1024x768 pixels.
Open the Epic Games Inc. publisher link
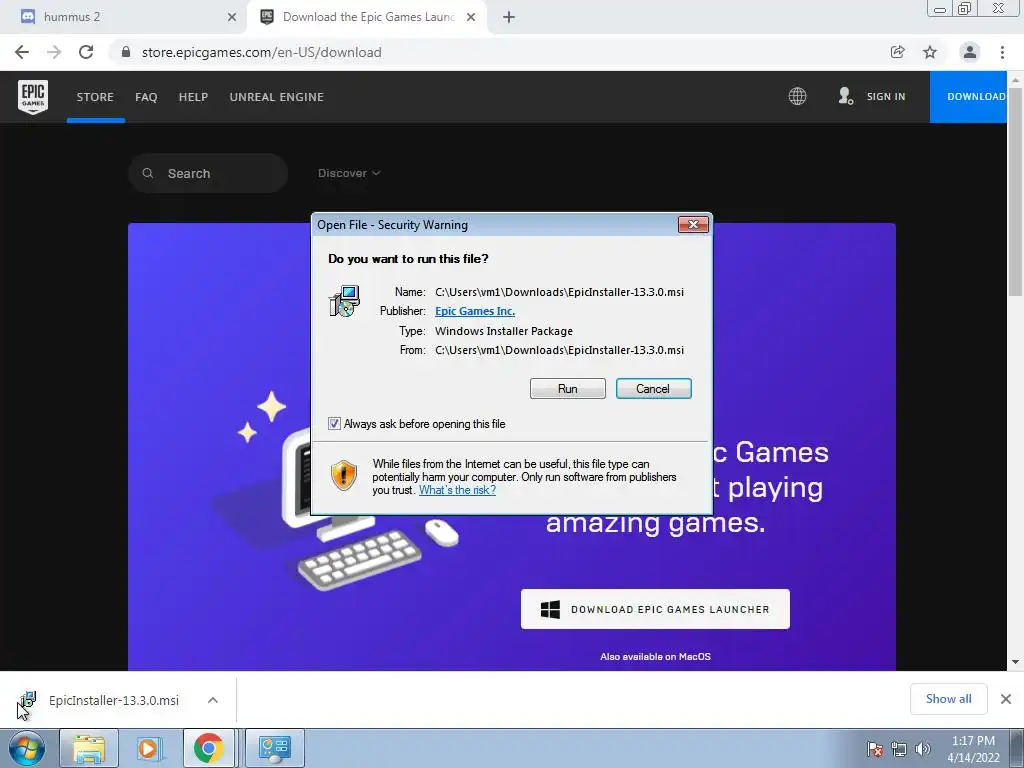click(x=475, y=311)
